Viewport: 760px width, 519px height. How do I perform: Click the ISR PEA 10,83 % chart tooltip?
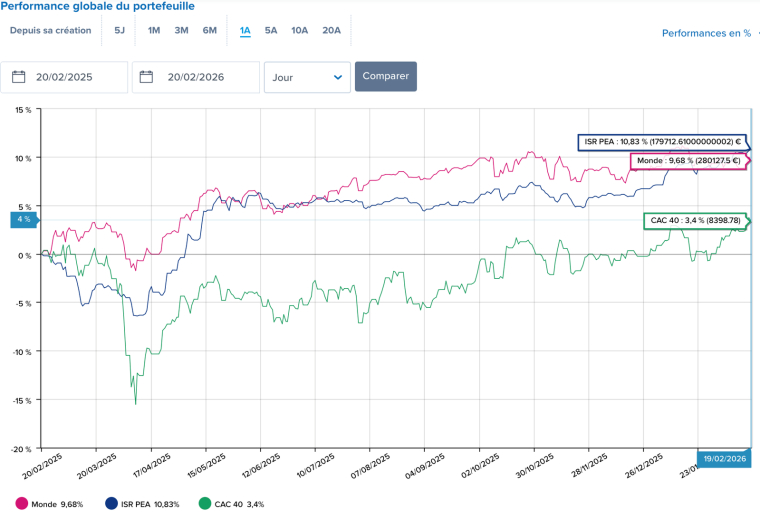coord(660,142)
